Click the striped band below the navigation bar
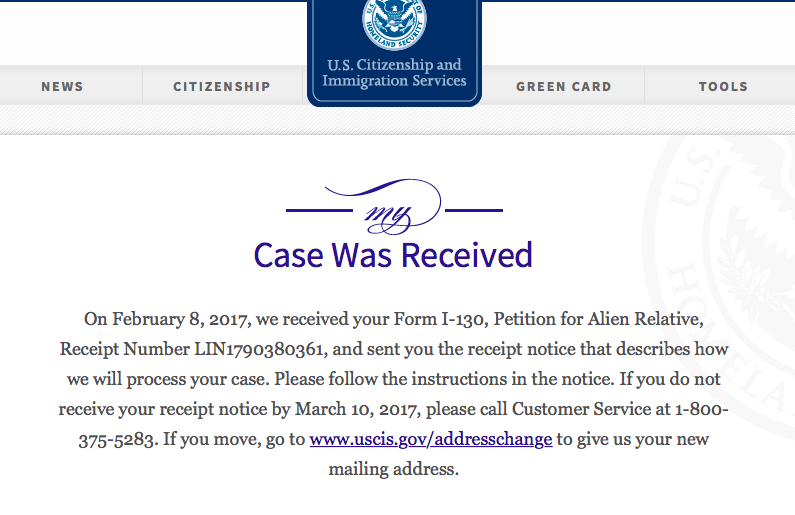Image resolution: width=795 pixels, height=515 pixels. click(150, 119)
